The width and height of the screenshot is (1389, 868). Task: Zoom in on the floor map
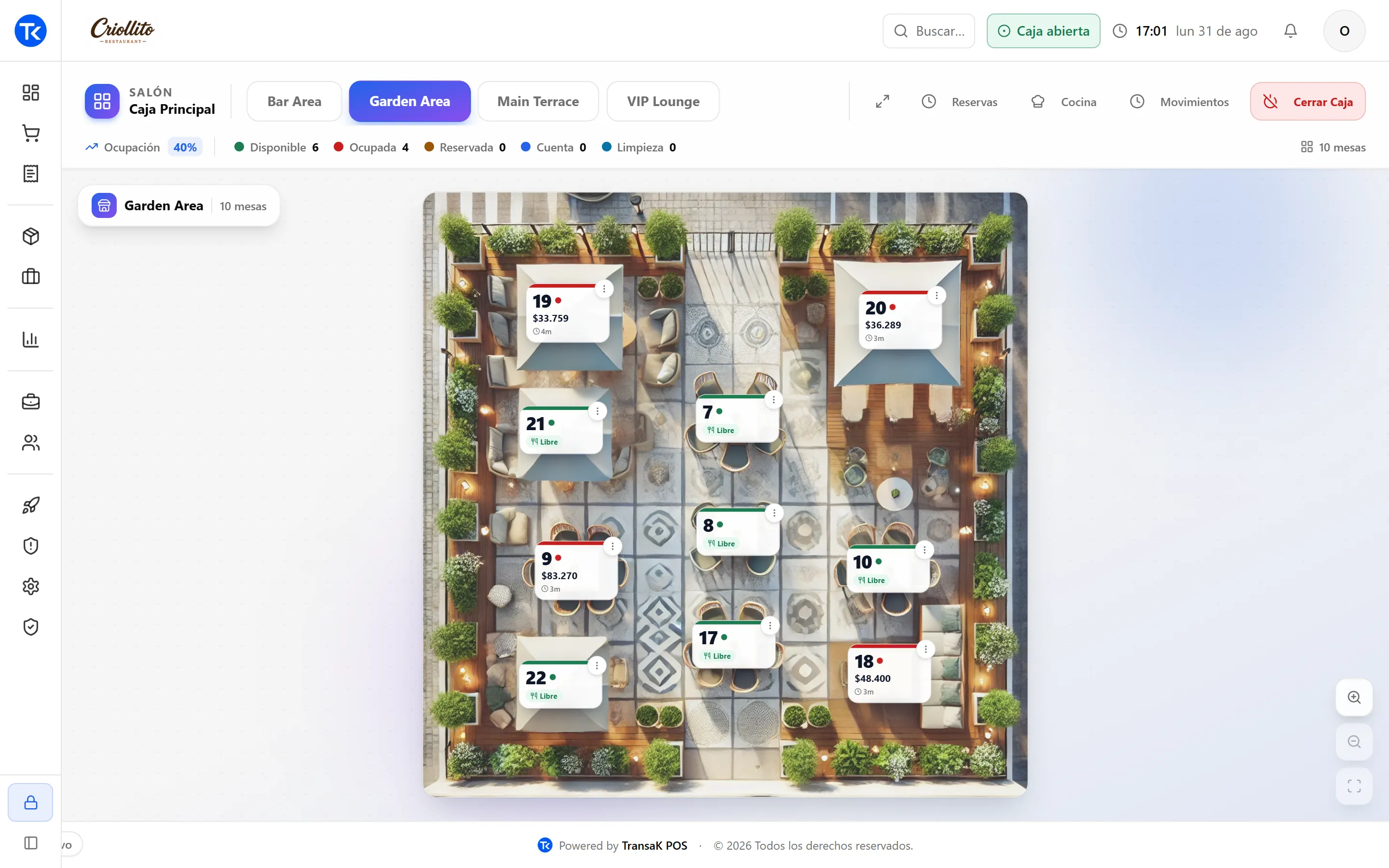point(1354,697)
